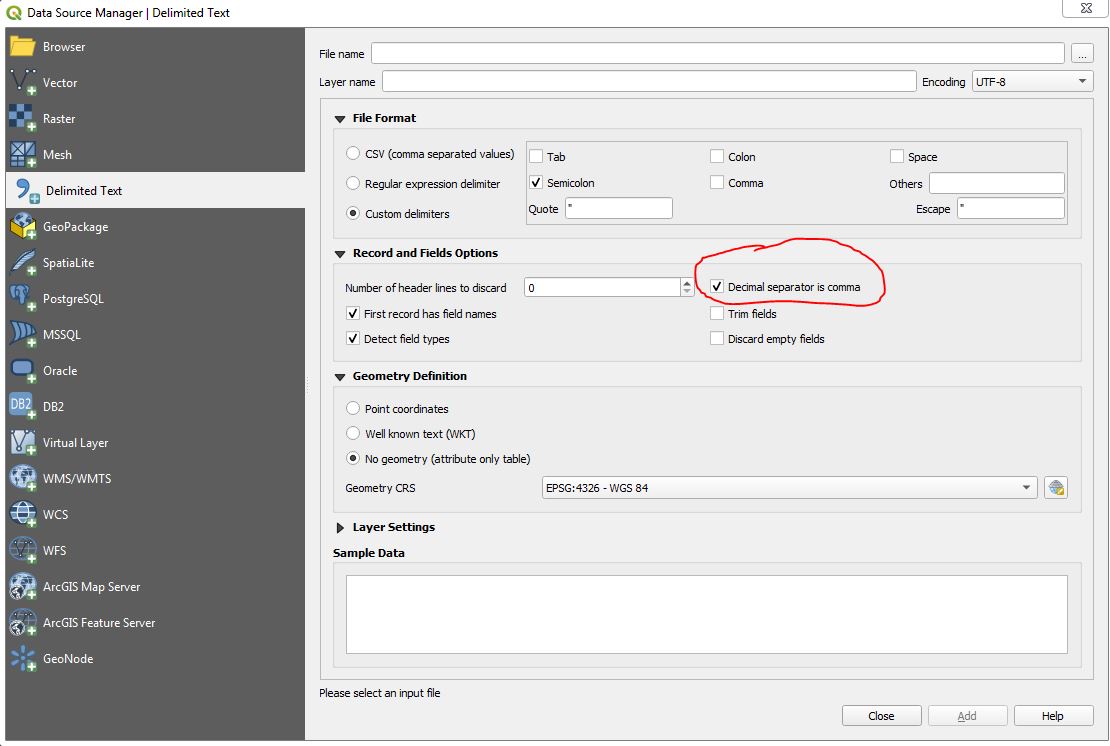
Task: Select Custom delimiters option
Action: point(353,213)
